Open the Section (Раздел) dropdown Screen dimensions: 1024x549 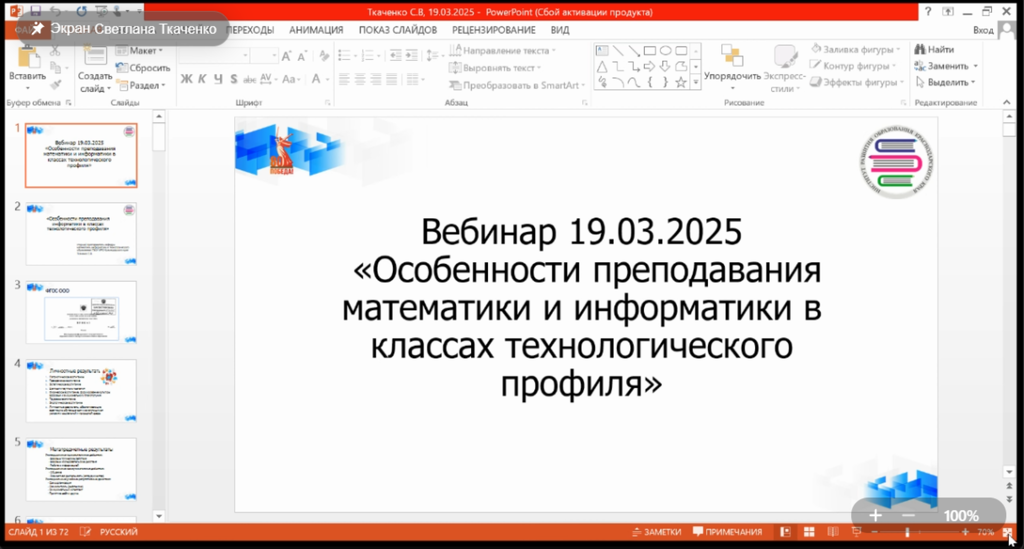tap(141, 85)
